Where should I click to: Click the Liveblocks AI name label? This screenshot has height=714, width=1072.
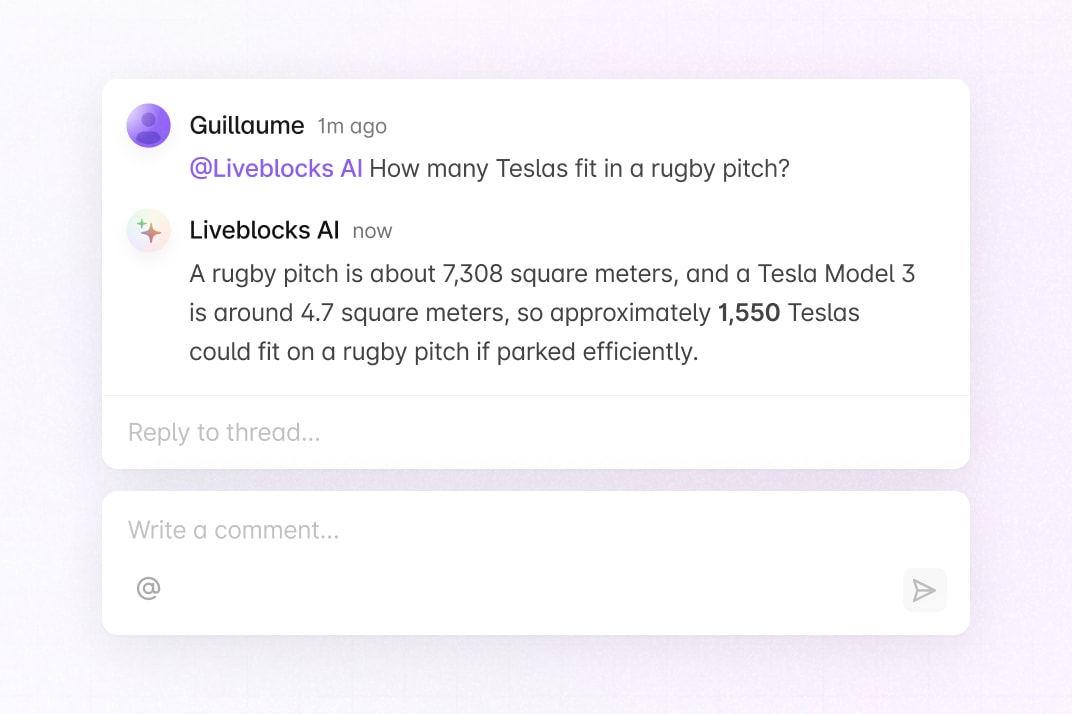click(263, 230)
